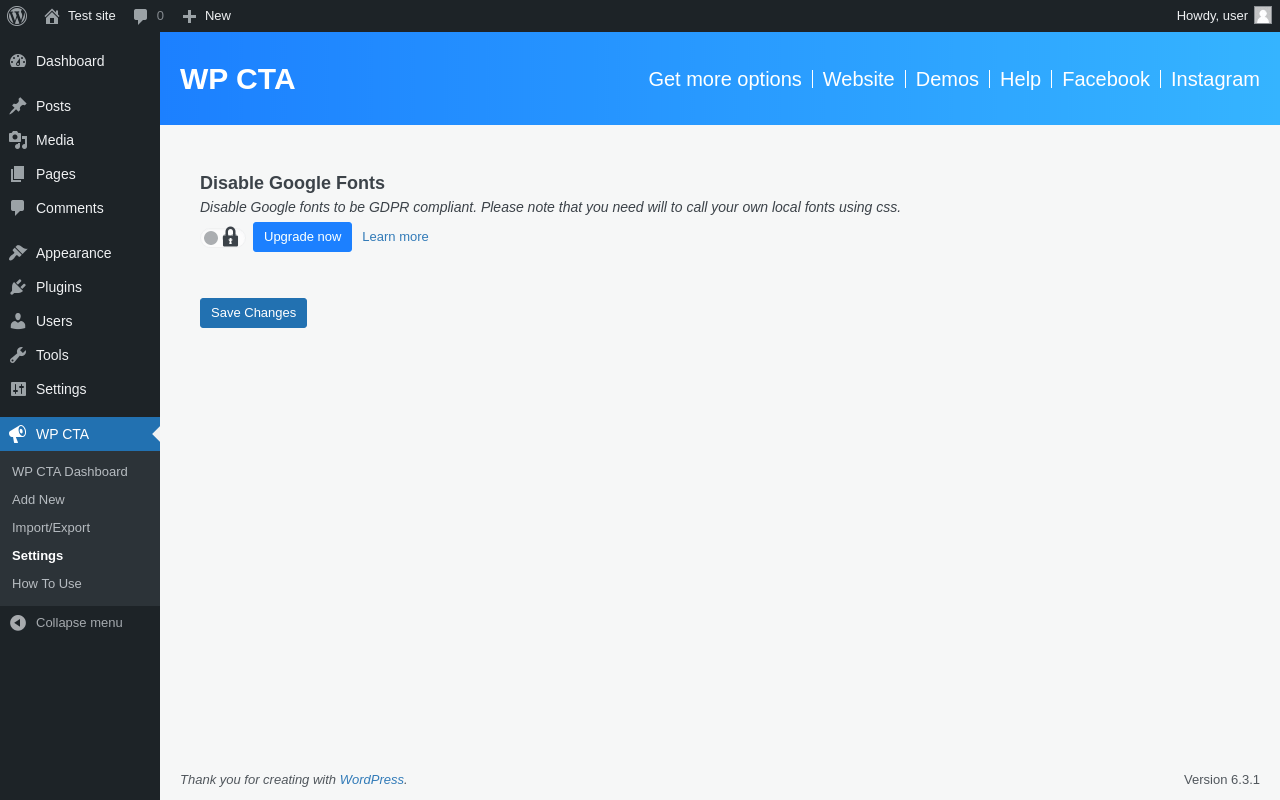1280x800 pixels.
Task: Click the Media library icon
Action: point(18,140)
